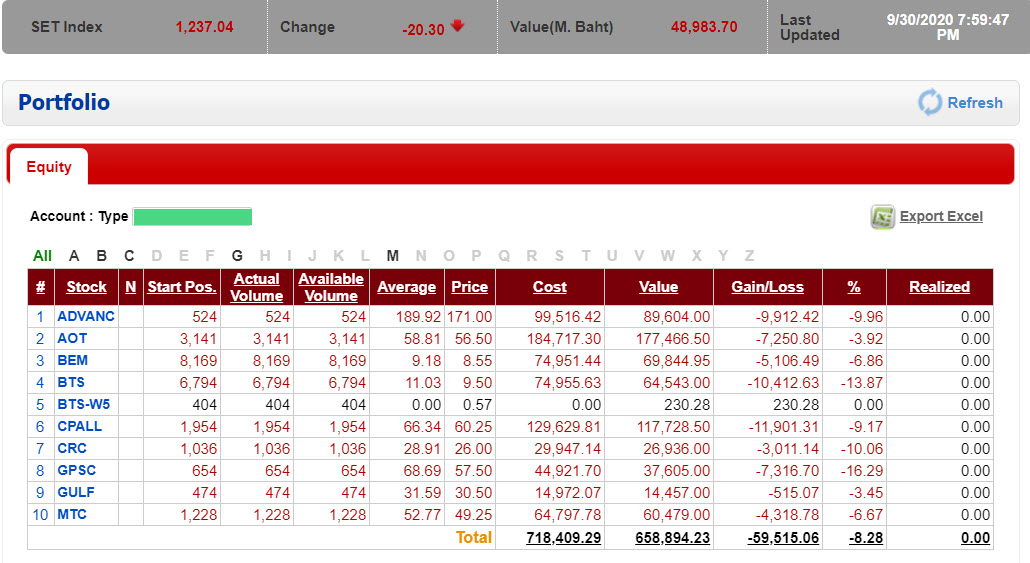Sort by N column header
Screen dimensions: 1030x563
(x=131, y=287)
